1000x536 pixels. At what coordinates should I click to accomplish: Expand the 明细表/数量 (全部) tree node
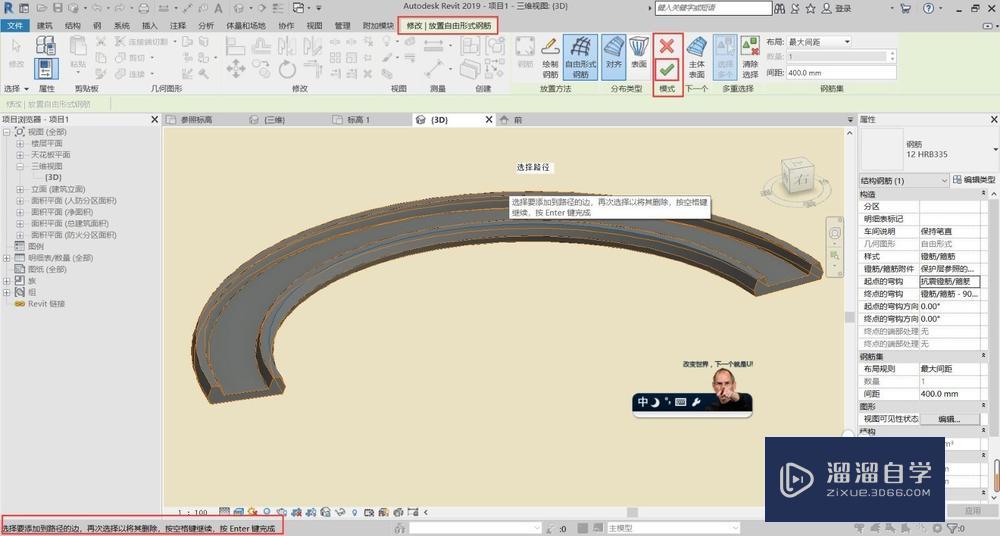[7, 258]
